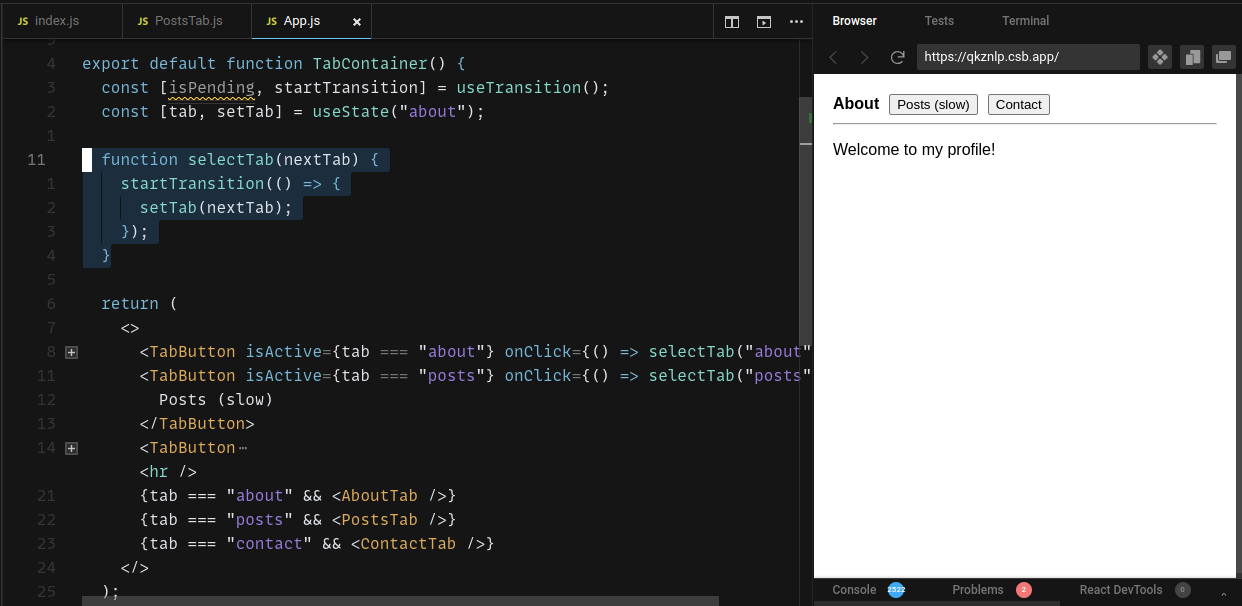Click the Contact button in preview
The width and height of the screenshot is (1242, 606).
pos(1018,105)
